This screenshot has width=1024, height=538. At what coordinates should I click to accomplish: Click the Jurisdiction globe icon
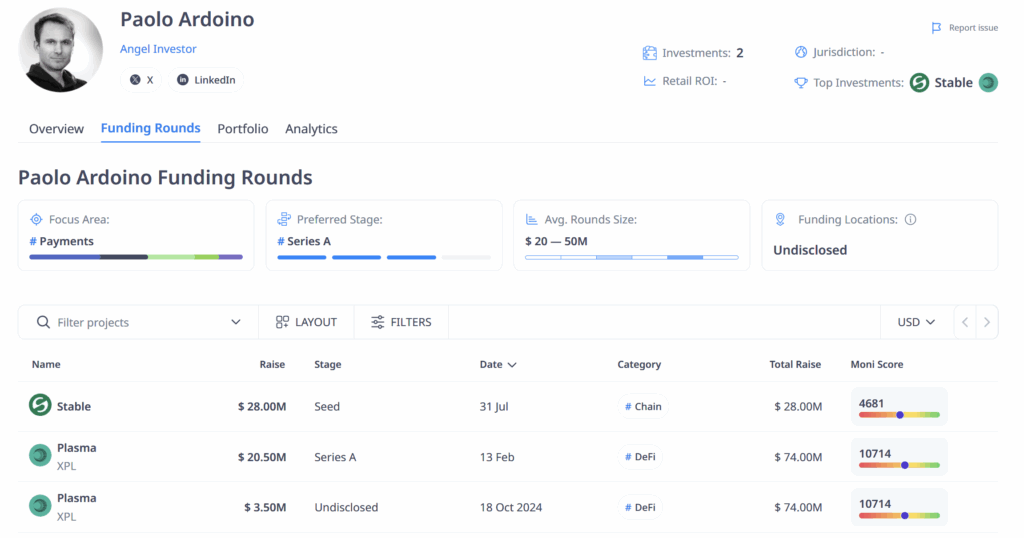pos(801,52)
